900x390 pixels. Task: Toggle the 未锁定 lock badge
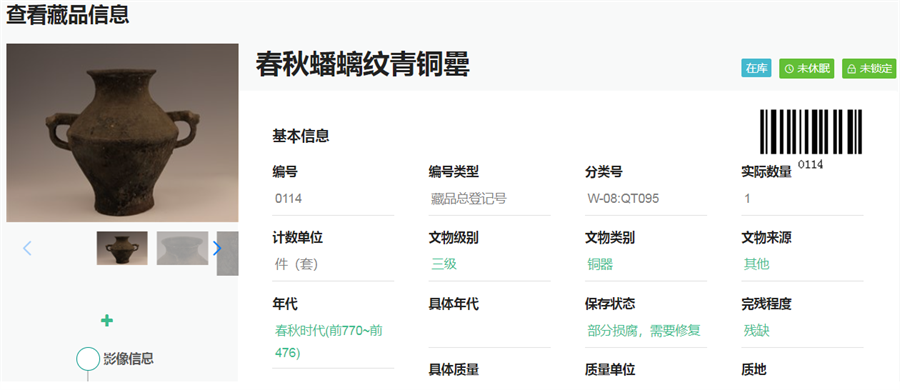[869, 68]
